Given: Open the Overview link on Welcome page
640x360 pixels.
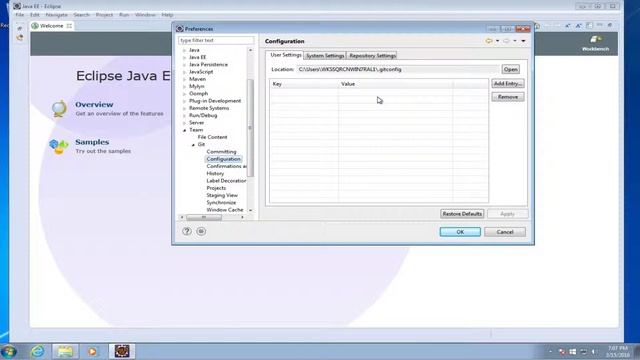Looking at the screenshot, I should (x=94, y=104).
